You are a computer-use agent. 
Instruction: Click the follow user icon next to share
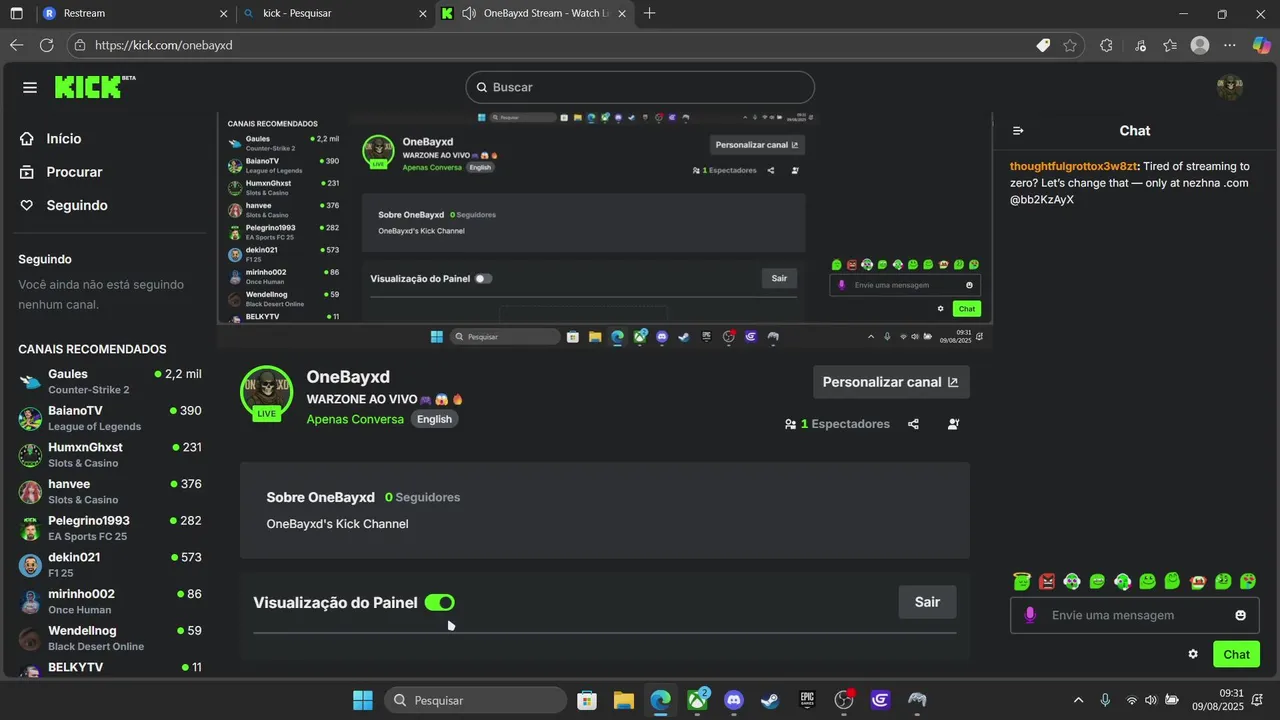(x=953, y=424)
